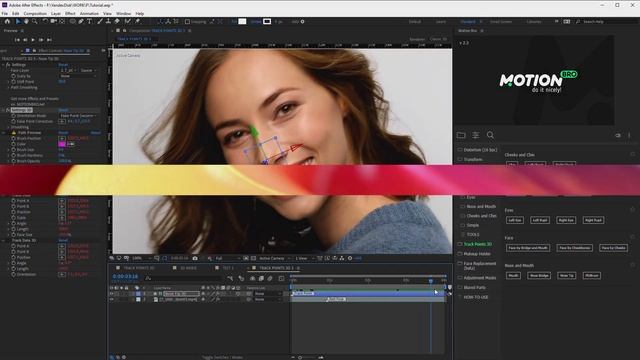The image size is (640, 360).
Task: Hide the Nose Tip 3D layer
Action: point(111,293)
